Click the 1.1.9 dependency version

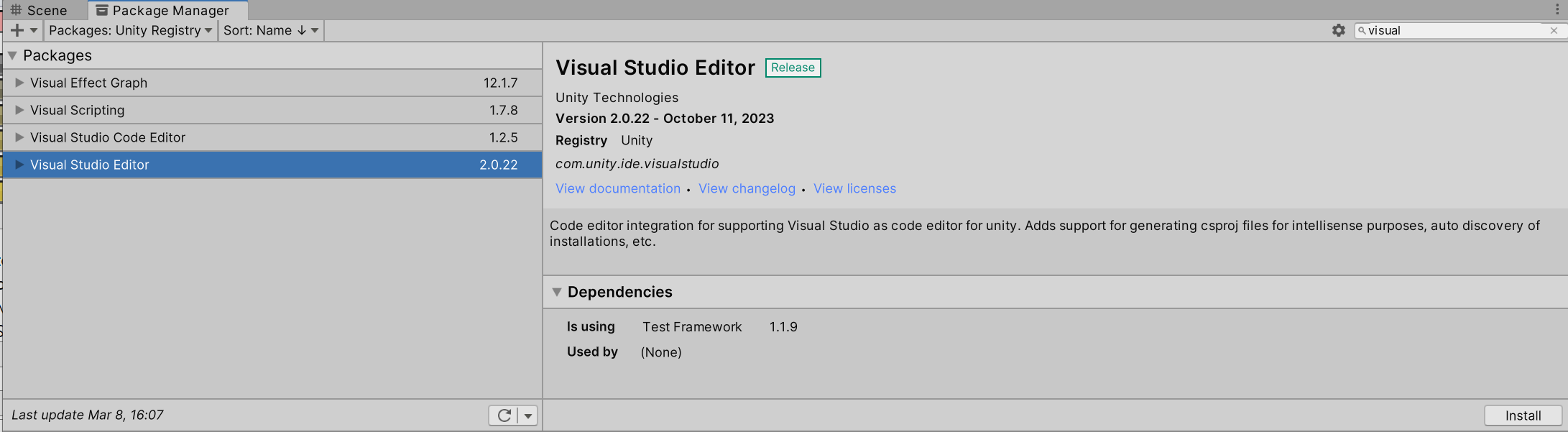pyautogui.click(x=783, y=327)
